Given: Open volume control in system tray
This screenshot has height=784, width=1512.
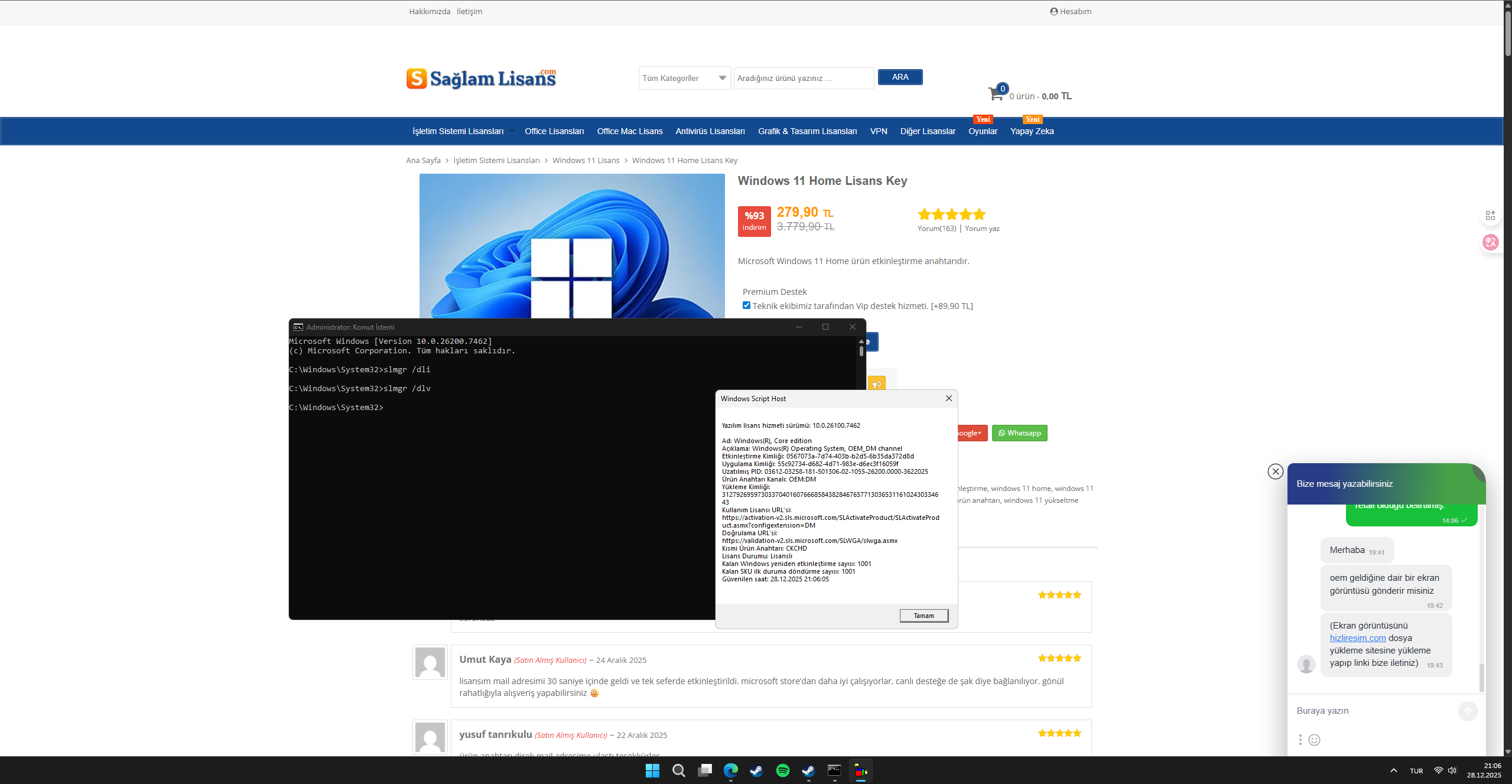Looking at the screenshot, I should (1452, 770).
